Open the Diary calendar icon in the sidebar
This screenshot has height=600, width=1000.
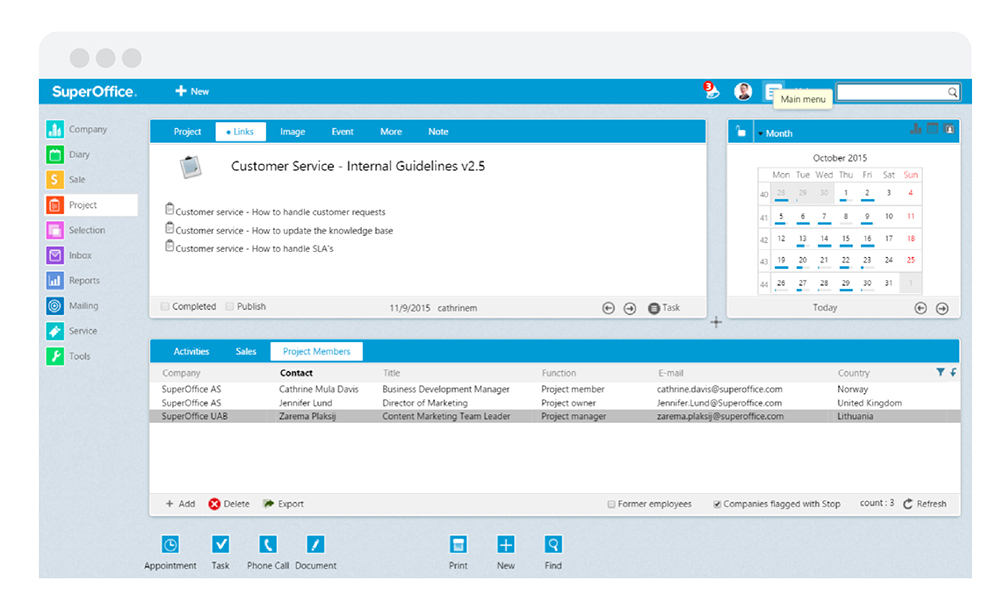point(55,154)
